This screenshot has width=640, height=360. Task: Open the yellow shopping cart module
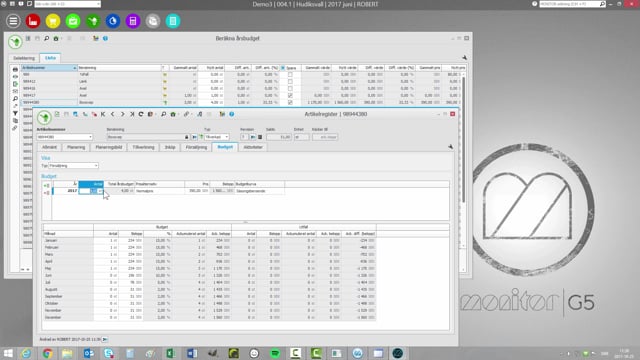tap(53, 21)
